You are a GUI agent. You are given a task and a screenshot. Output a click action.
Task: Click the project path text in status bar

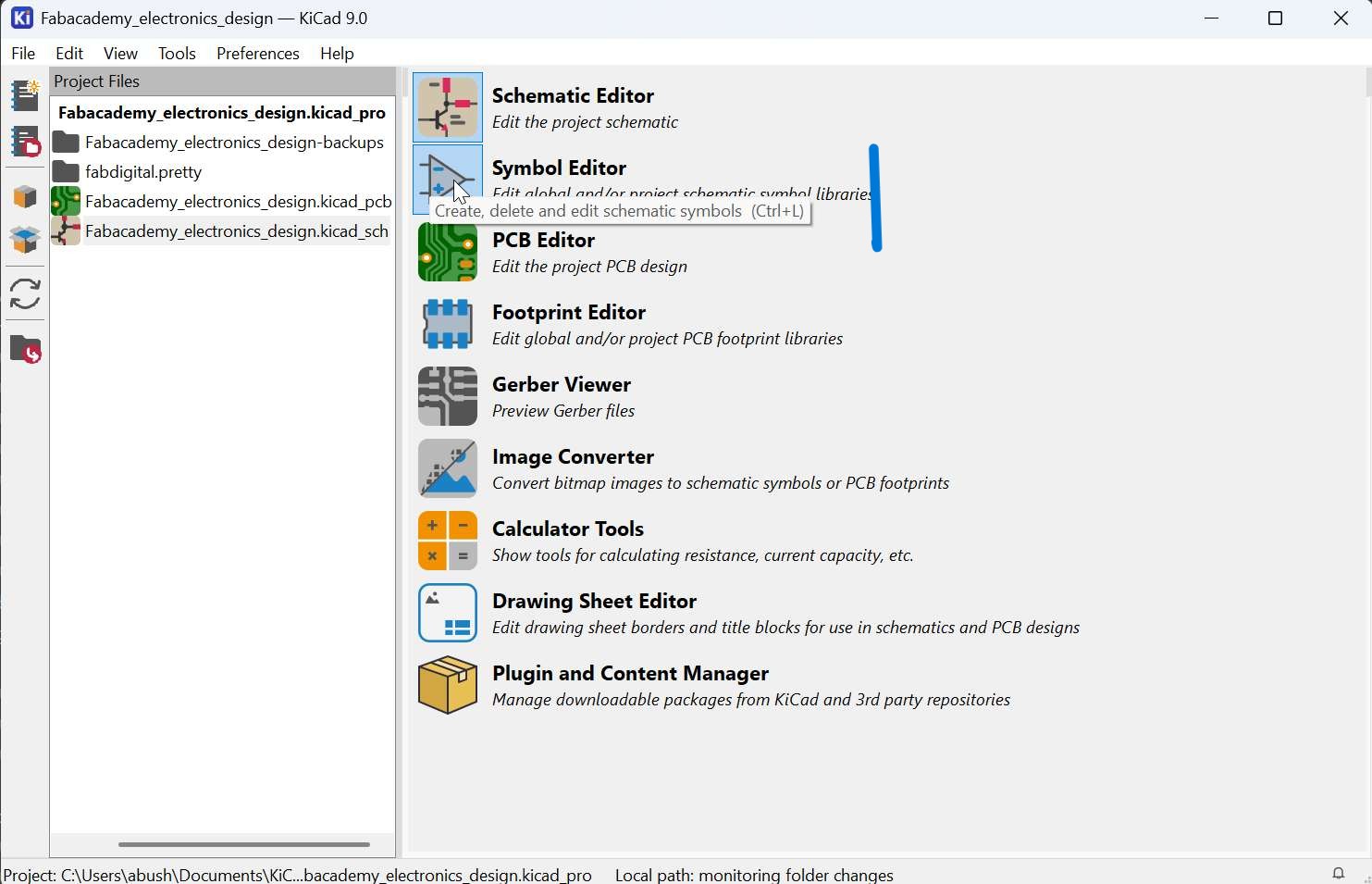(x=298, y=875)
